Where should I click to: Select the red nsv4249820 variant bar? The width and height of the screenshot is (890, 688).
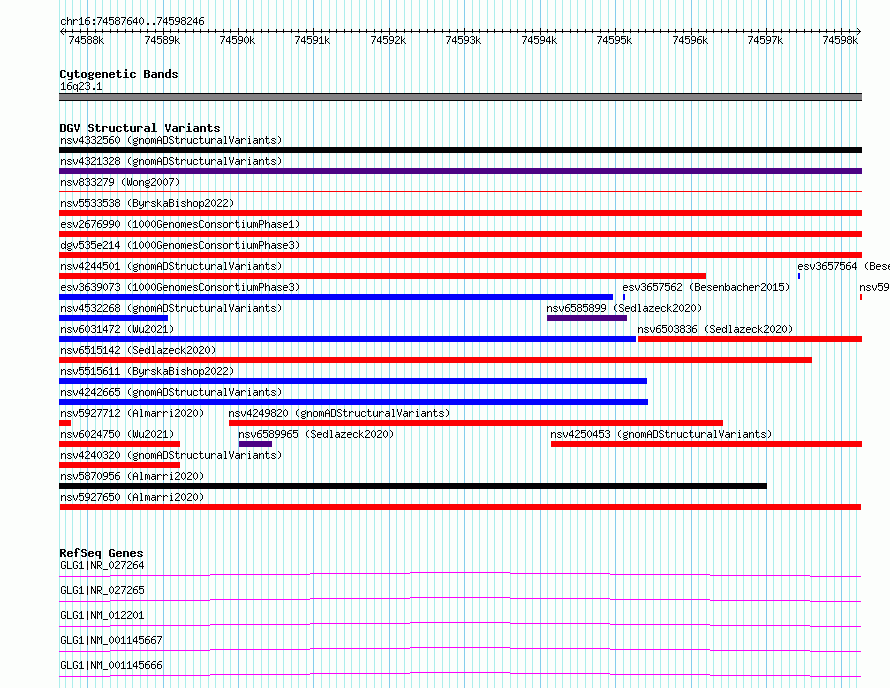click(x=476, y=423)
